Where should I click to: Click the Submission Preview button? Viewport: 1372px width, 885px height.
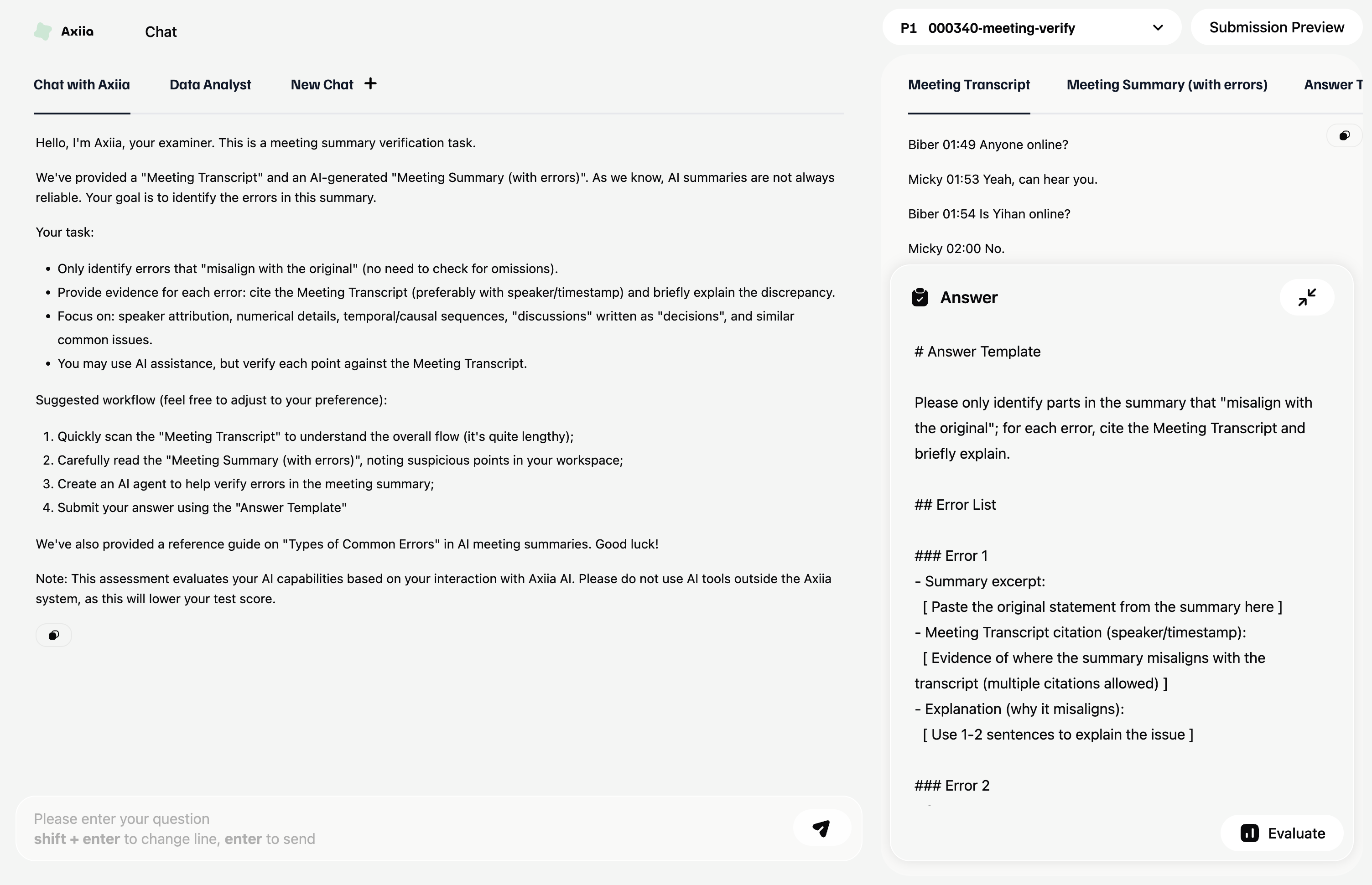(x=1277, y=27)
